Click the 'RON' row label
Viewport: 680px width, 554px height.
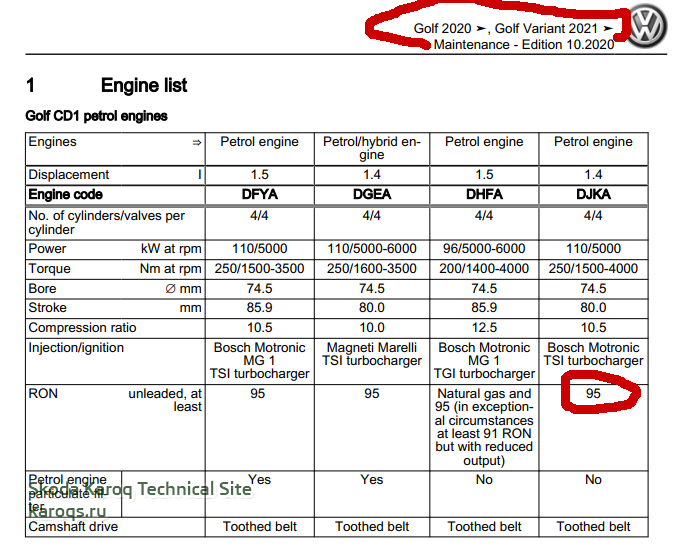(x=43, y=394)
